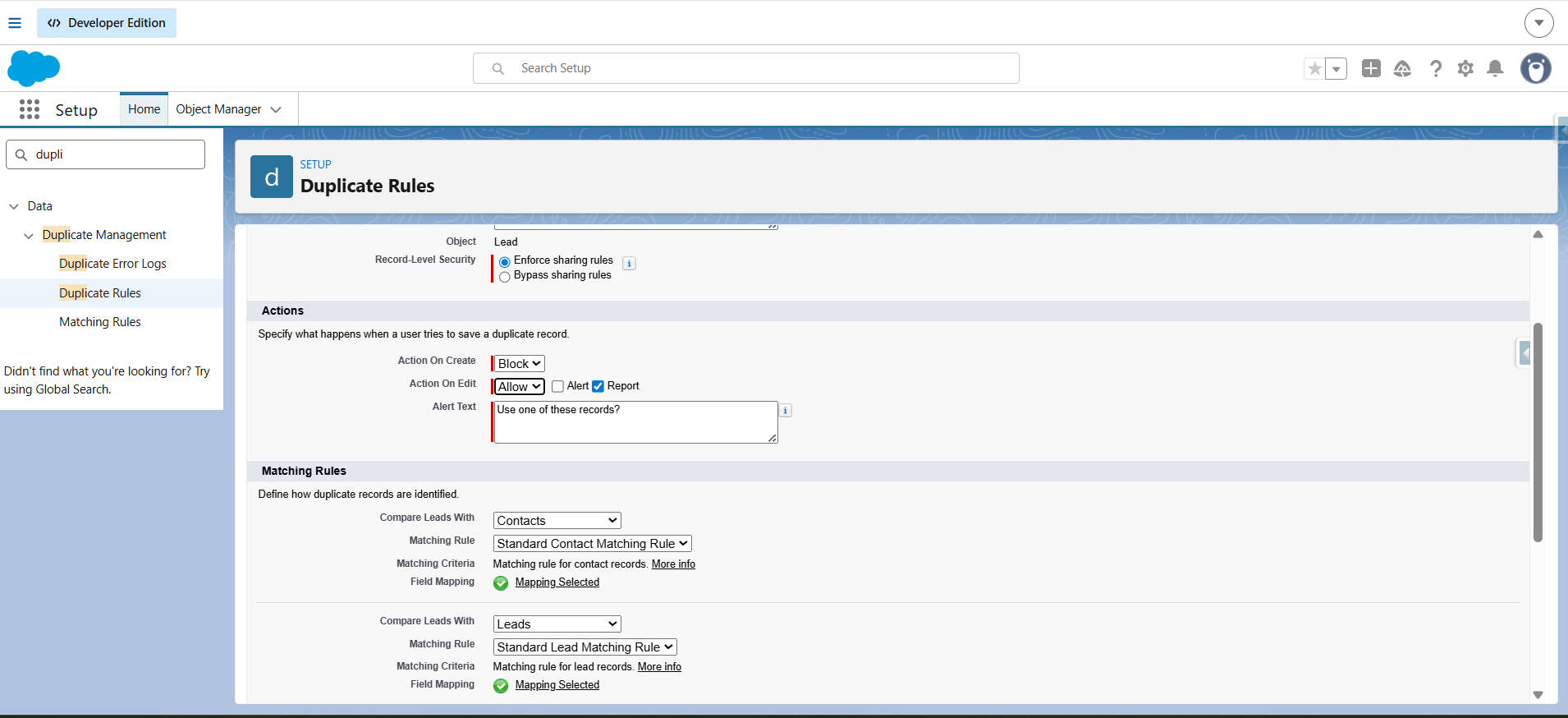This screenshot has width=1568, height=718.
Task: Click the user profile avatar
Action: (1535, 68)
